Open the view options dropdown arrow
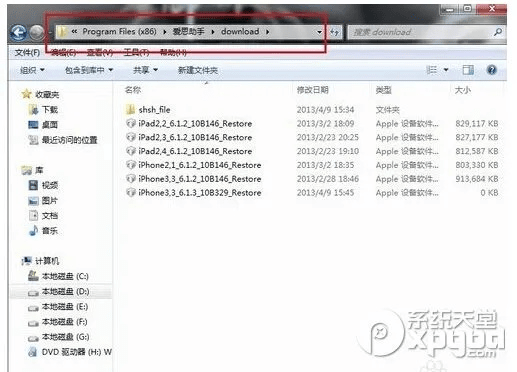Image resolution: width=517 pixels, height=372 pixels. pos(446,70)
